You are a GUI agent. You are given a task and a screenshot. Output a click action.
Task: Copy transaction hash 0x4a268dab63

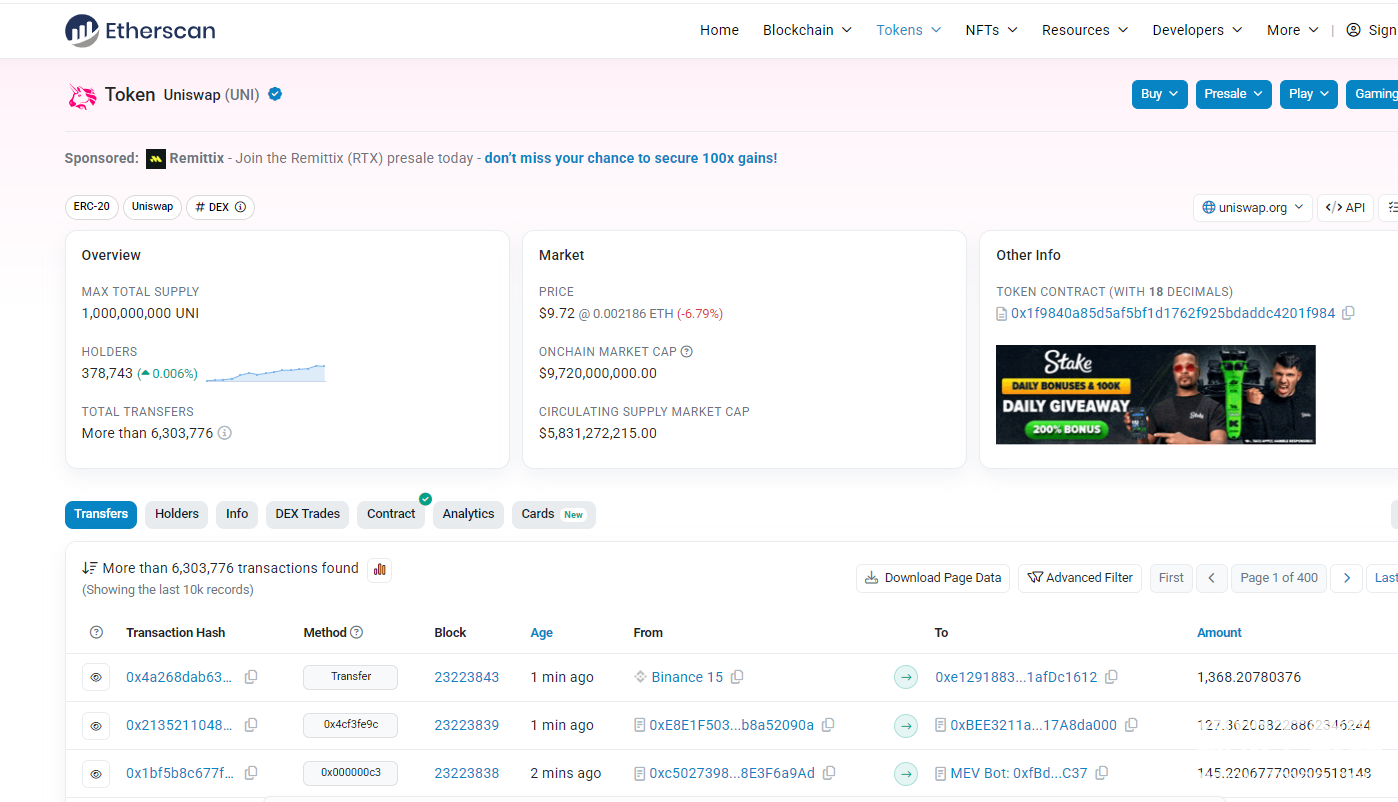[x=251, y=677]
